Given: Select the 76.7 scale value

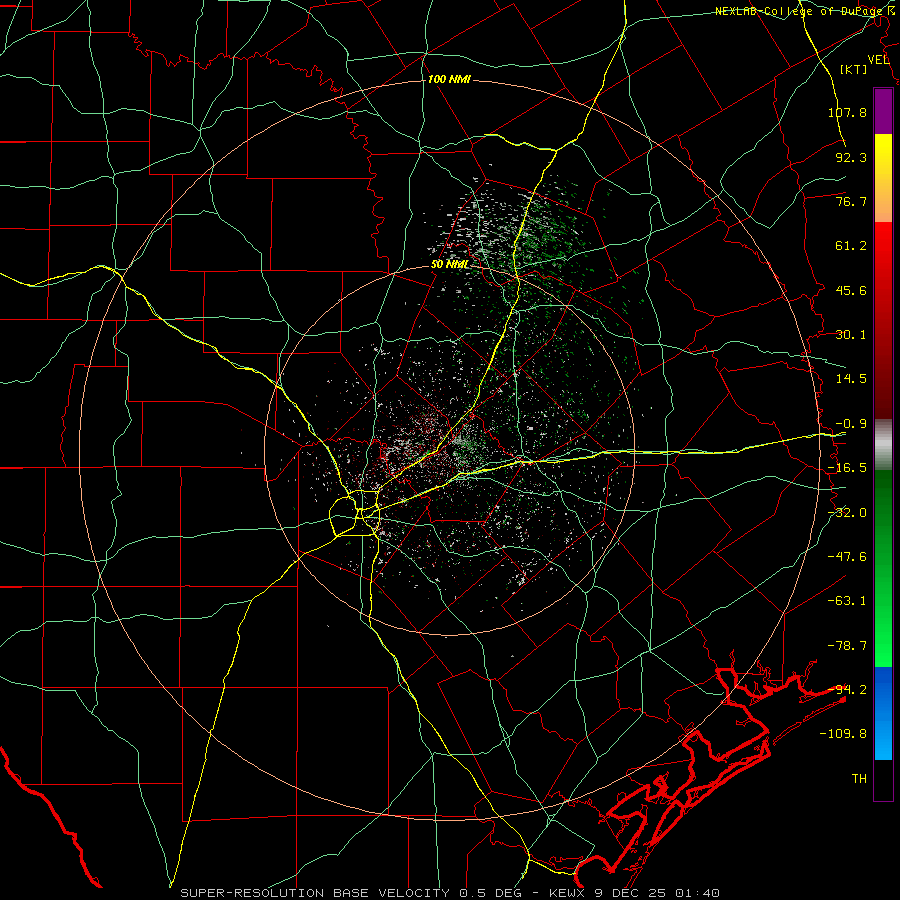Looking at the screenshot, I should [851, 201].
